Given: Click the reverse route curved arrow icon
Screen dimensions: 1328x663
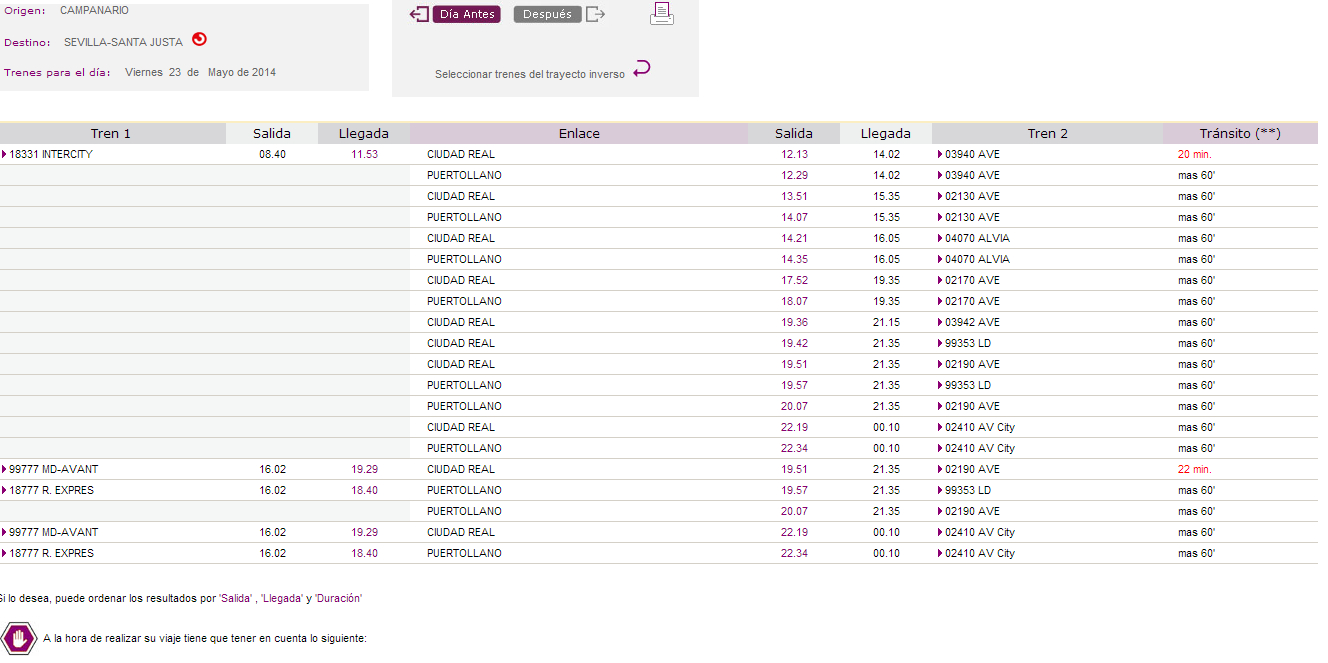Looking at the screenshot, I should point(642,69).
